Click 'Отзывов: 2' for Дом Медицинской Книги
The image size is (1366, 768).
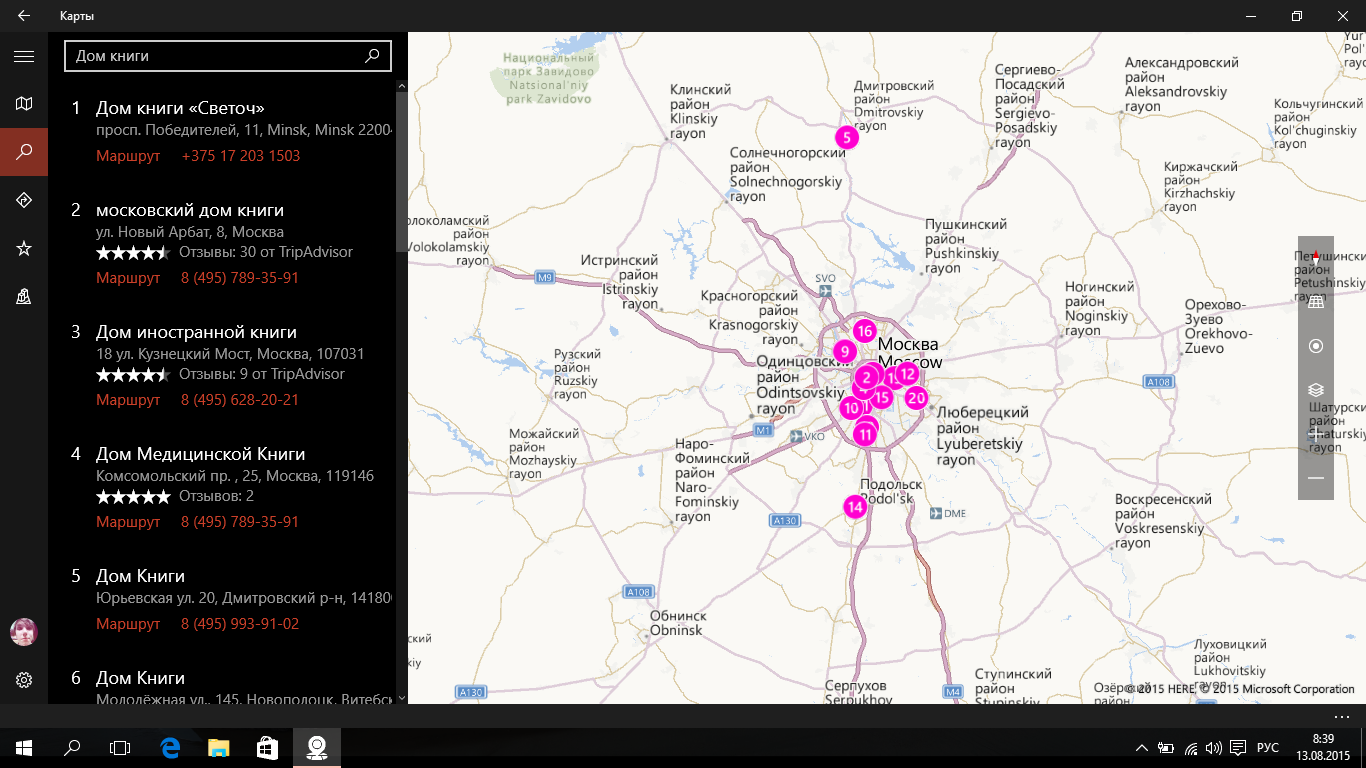216,496
